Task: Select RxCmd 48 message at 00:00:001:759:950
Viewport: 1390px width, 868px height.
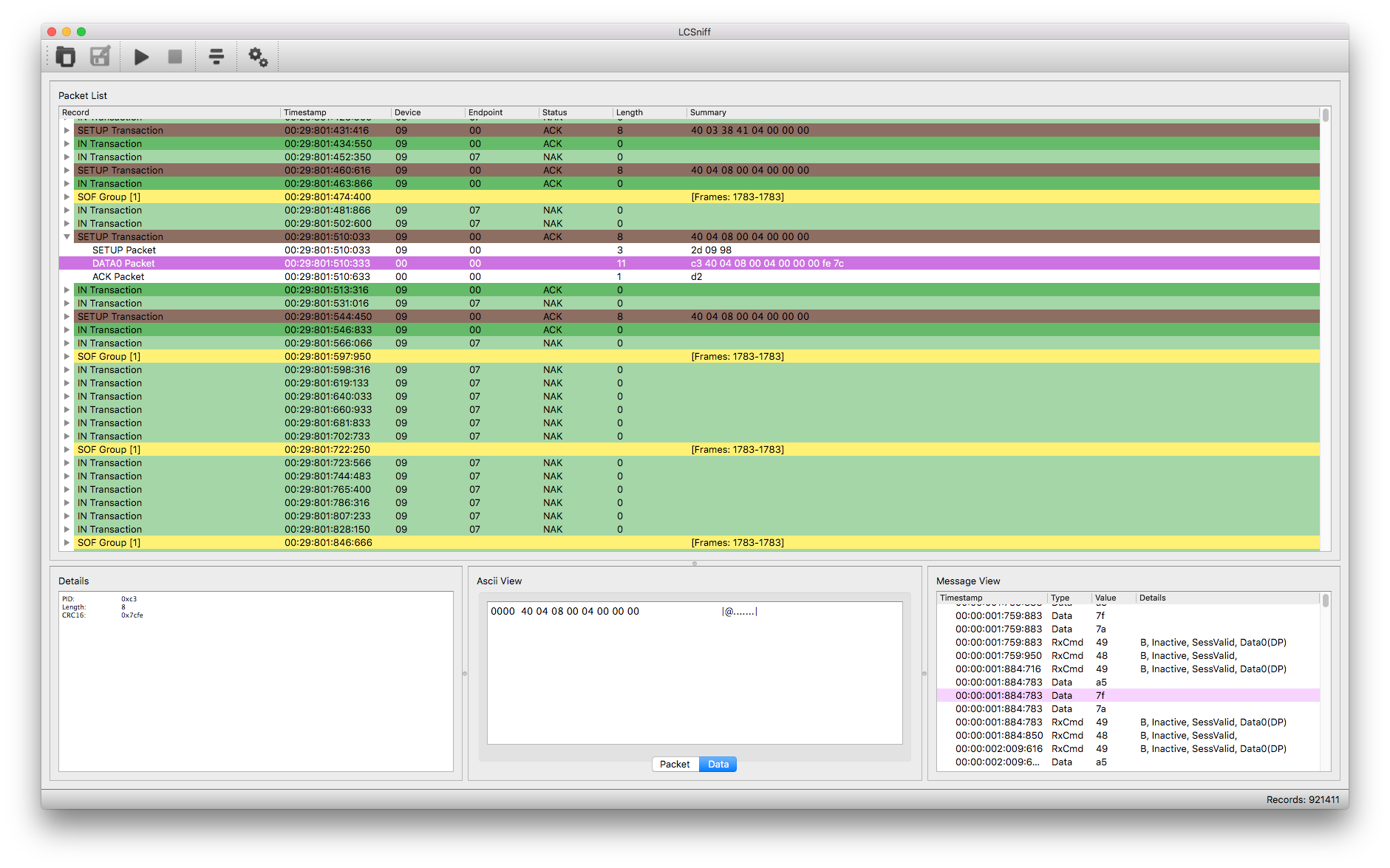Action: (x=1128, y=656)
